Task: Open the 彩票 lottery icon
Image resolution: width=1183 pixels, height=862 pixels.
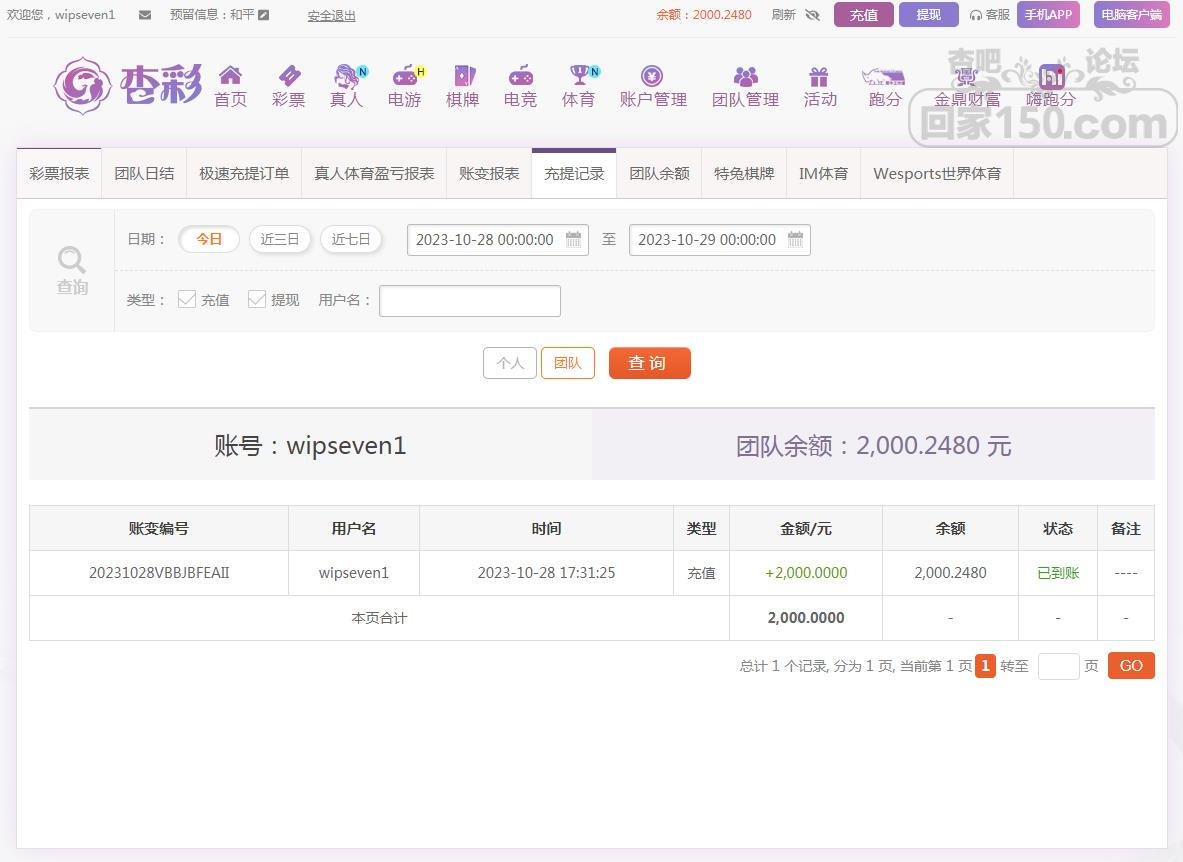Action: (x=288, y=76)
